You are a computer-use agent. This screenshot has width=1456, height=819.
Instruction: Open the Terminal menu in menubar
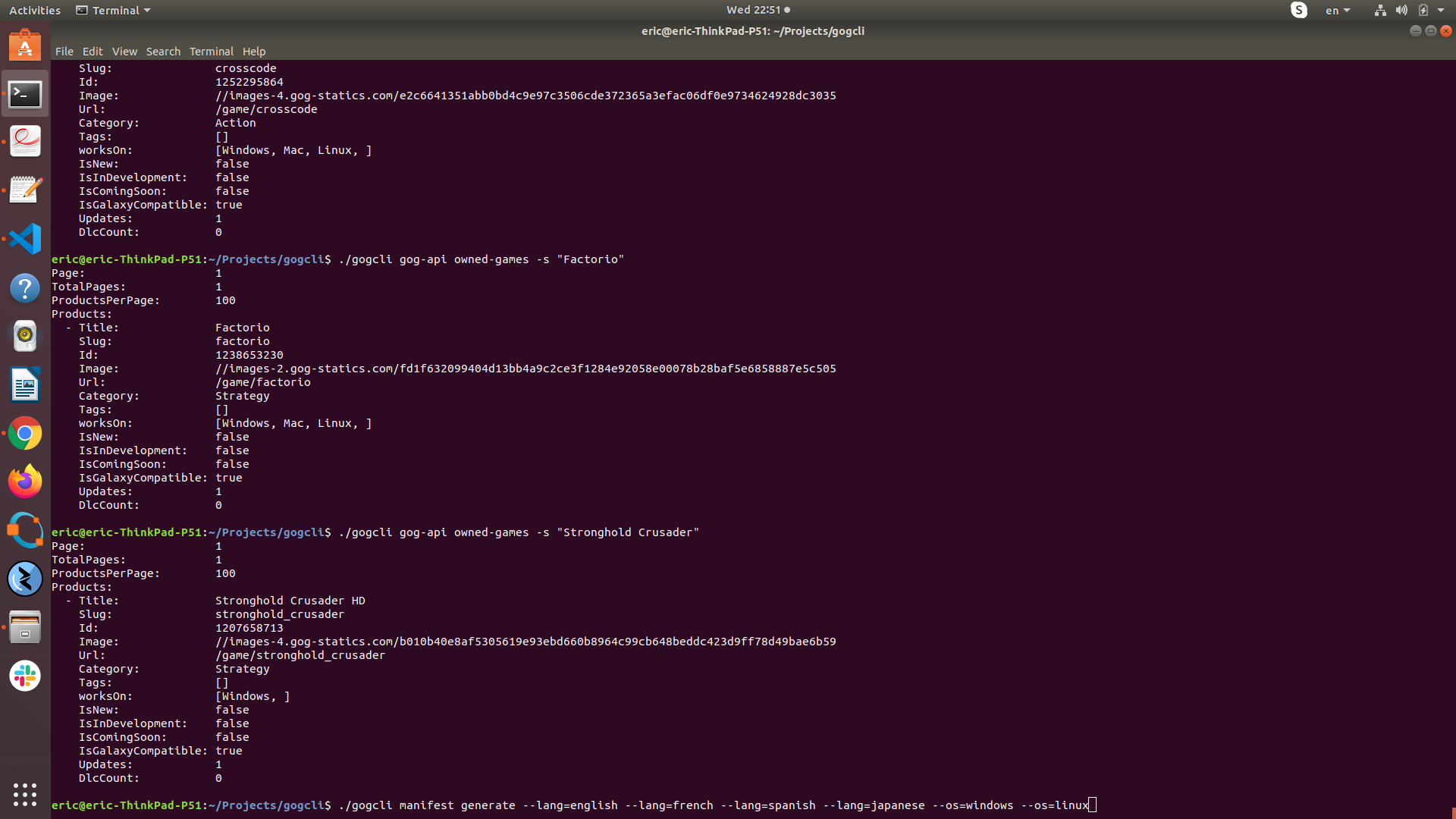[x=211, y=52]
